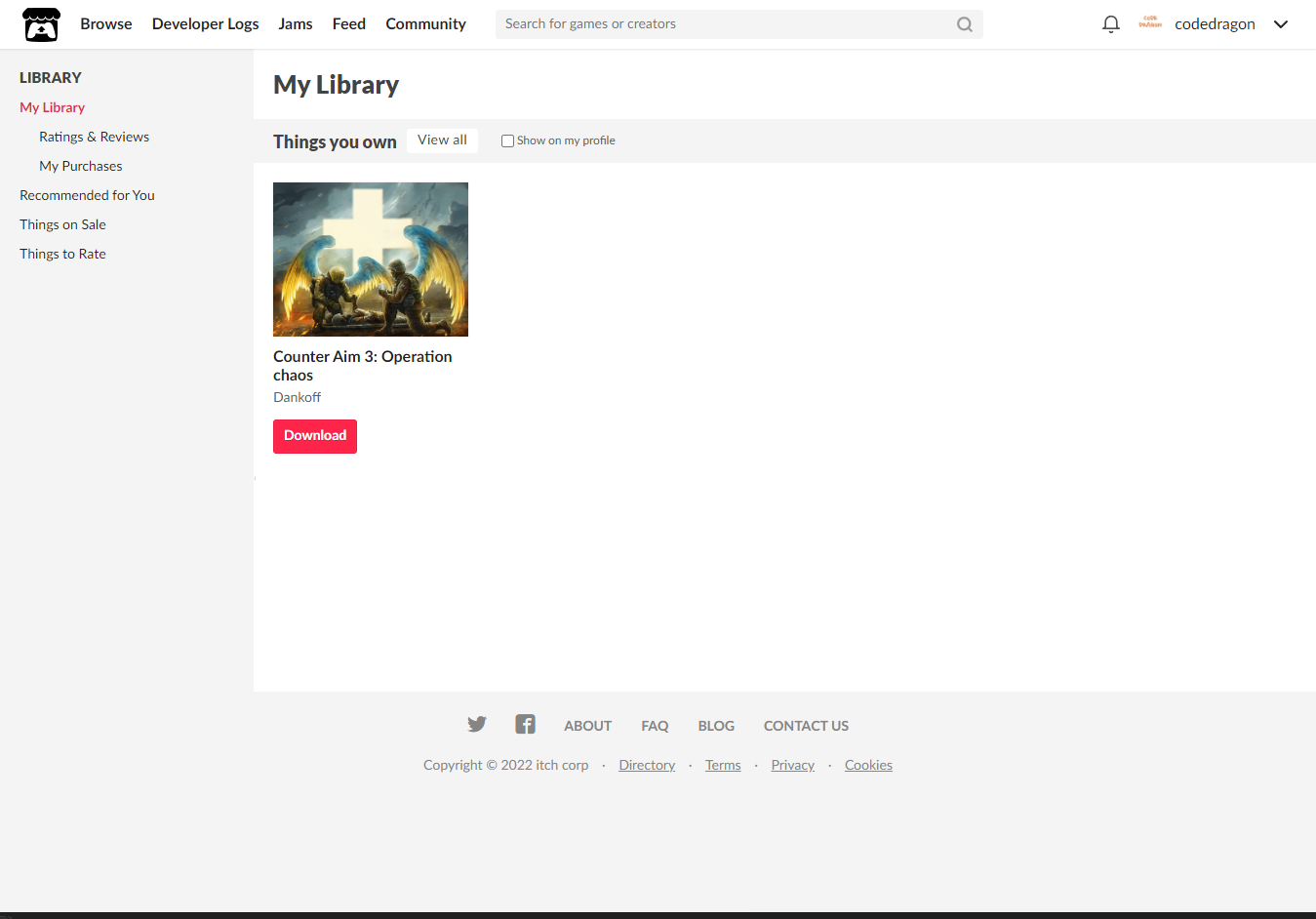
Task: Click the LIBRARY sidebar heading
Action: (51, 78)
